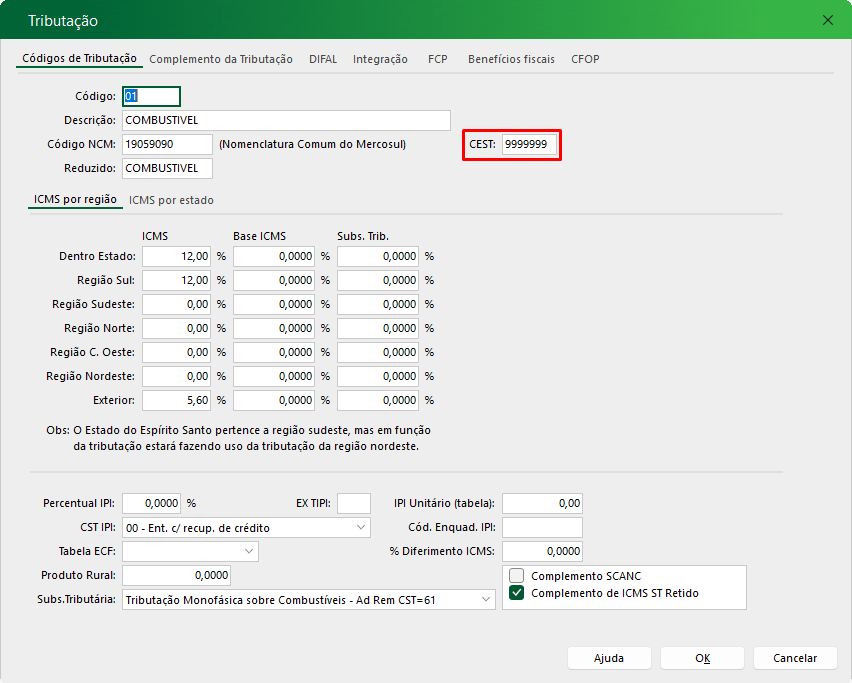Viewport: 852px width, 683px height.
Task: Open the DIFAL tab
Action: click(323, 59)
